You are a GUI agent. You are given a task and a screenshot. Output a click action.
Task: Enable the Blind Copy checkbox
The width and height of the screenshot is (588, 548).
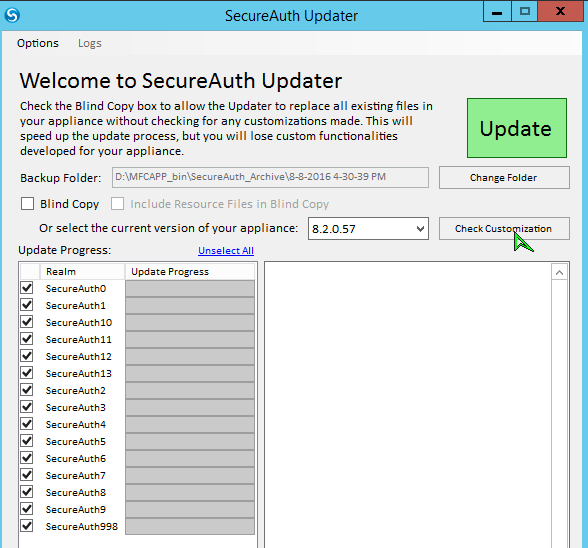[x=27, y=204]
